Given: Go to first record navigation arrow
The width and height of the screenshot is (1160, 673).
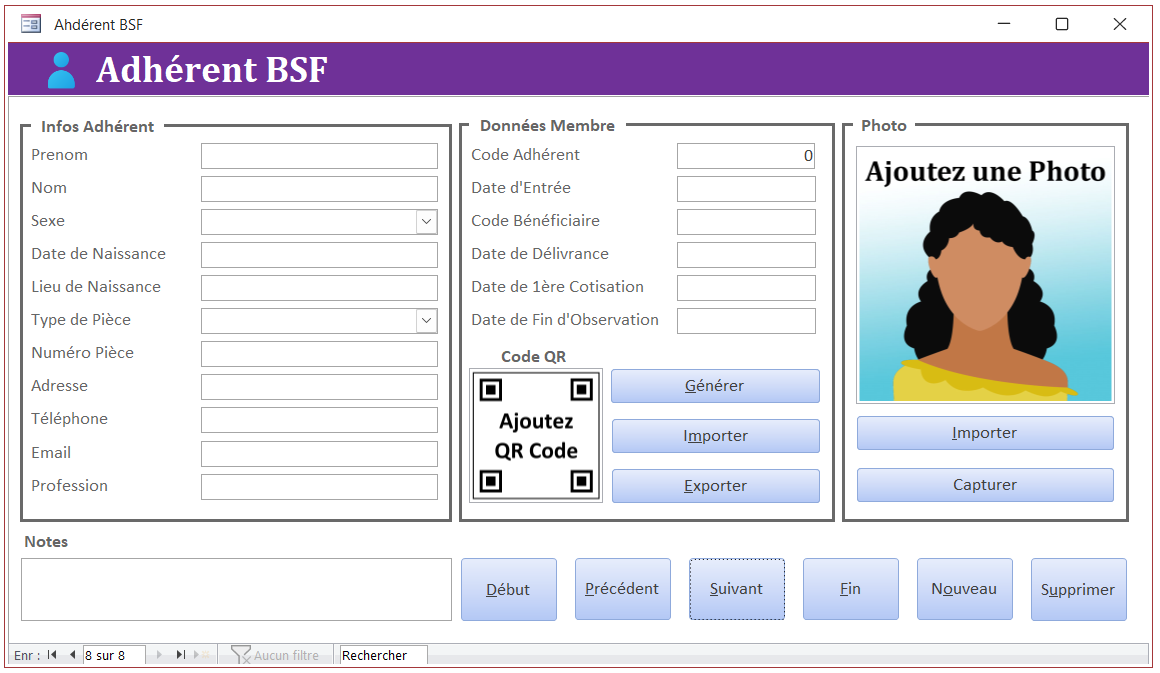Looking at the screenshot, I should (x=52, y=655).
